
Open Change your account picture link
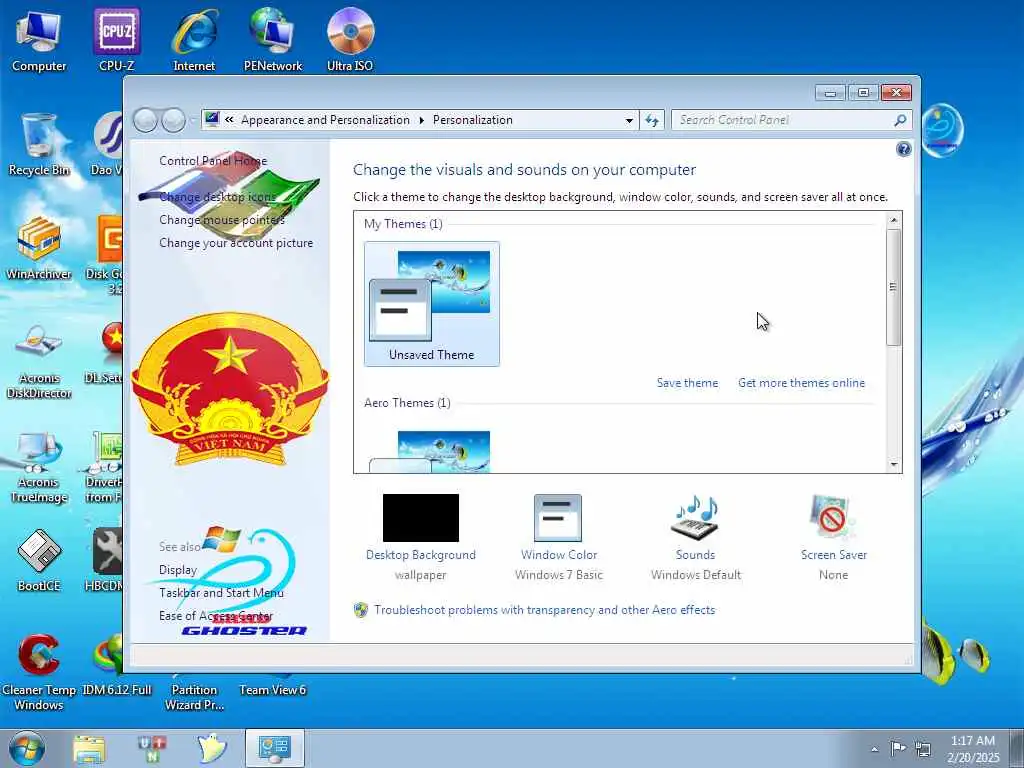[236, 242]
